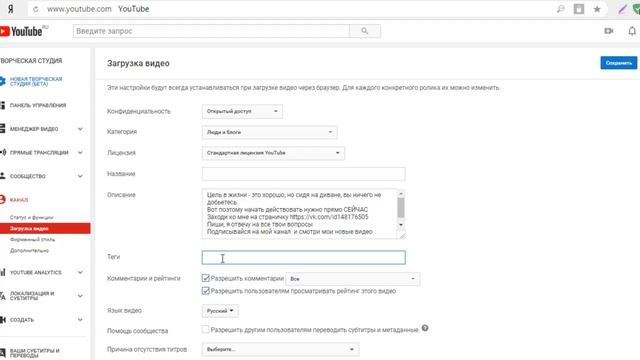The image size is (640, 360).
Task: Click the reader mode icon in address bar
Action: (x=579, y=9)
